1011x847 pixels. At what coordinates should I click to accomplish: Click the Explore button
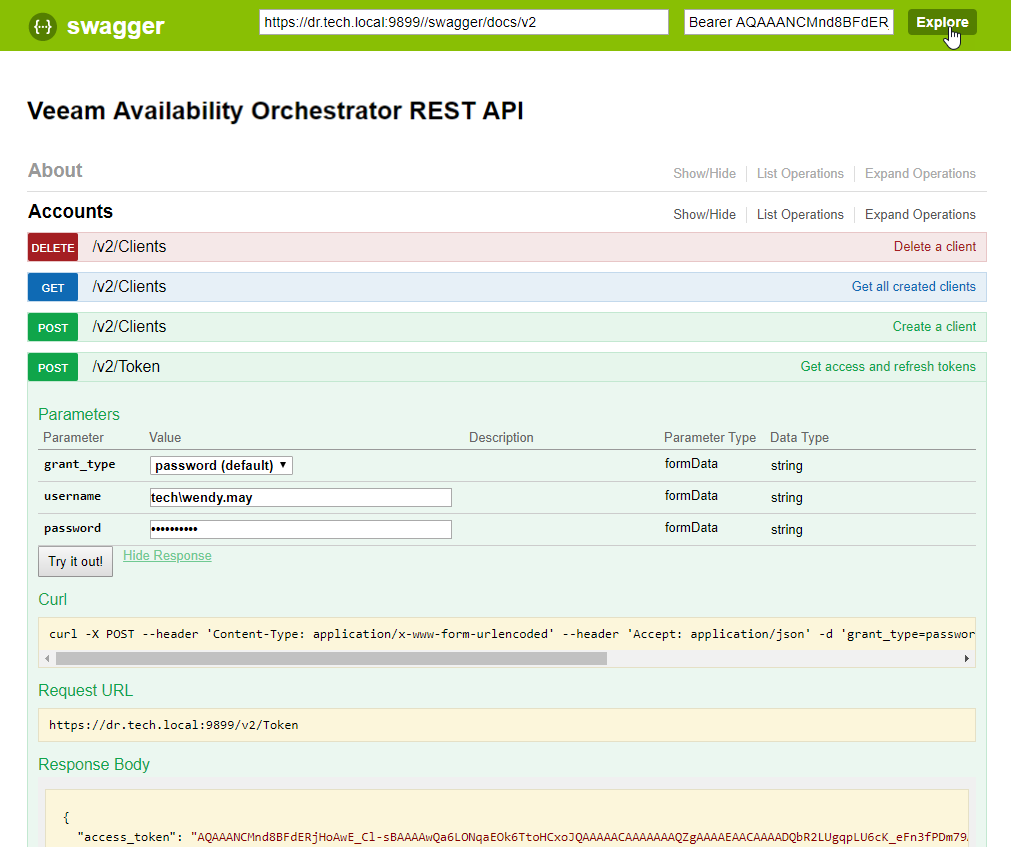coord(942,22)
